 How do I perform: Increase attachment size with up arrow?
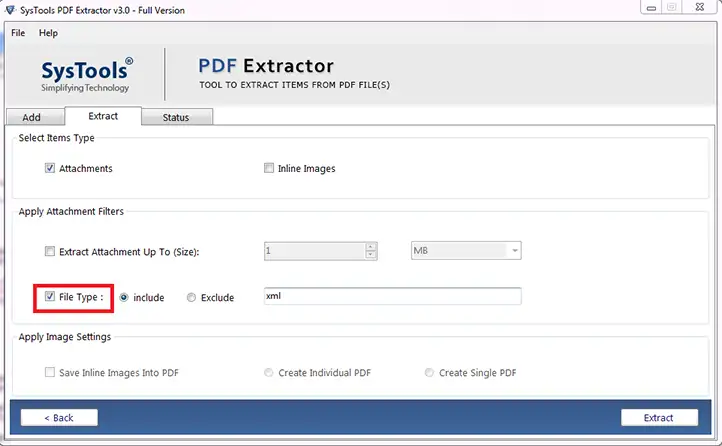(371, 247)
